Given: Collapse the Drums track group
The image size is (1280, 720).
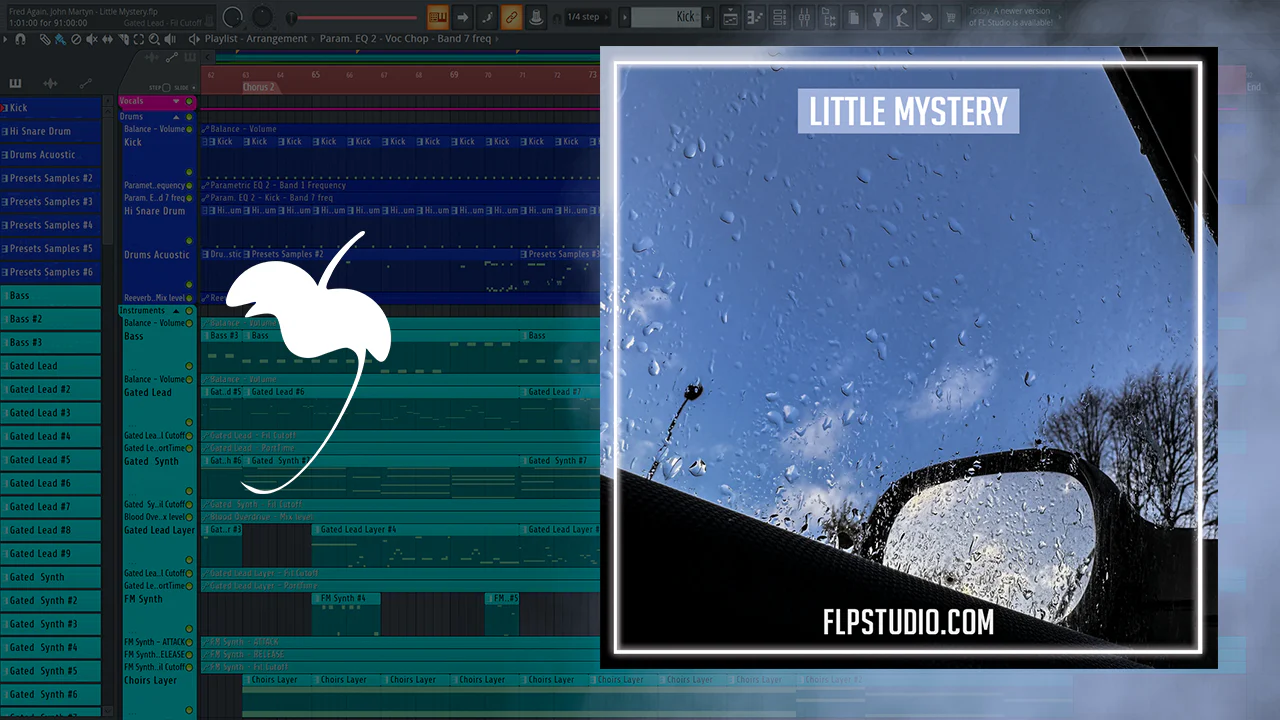Looking at the screenshot, I should click(176, 117).
